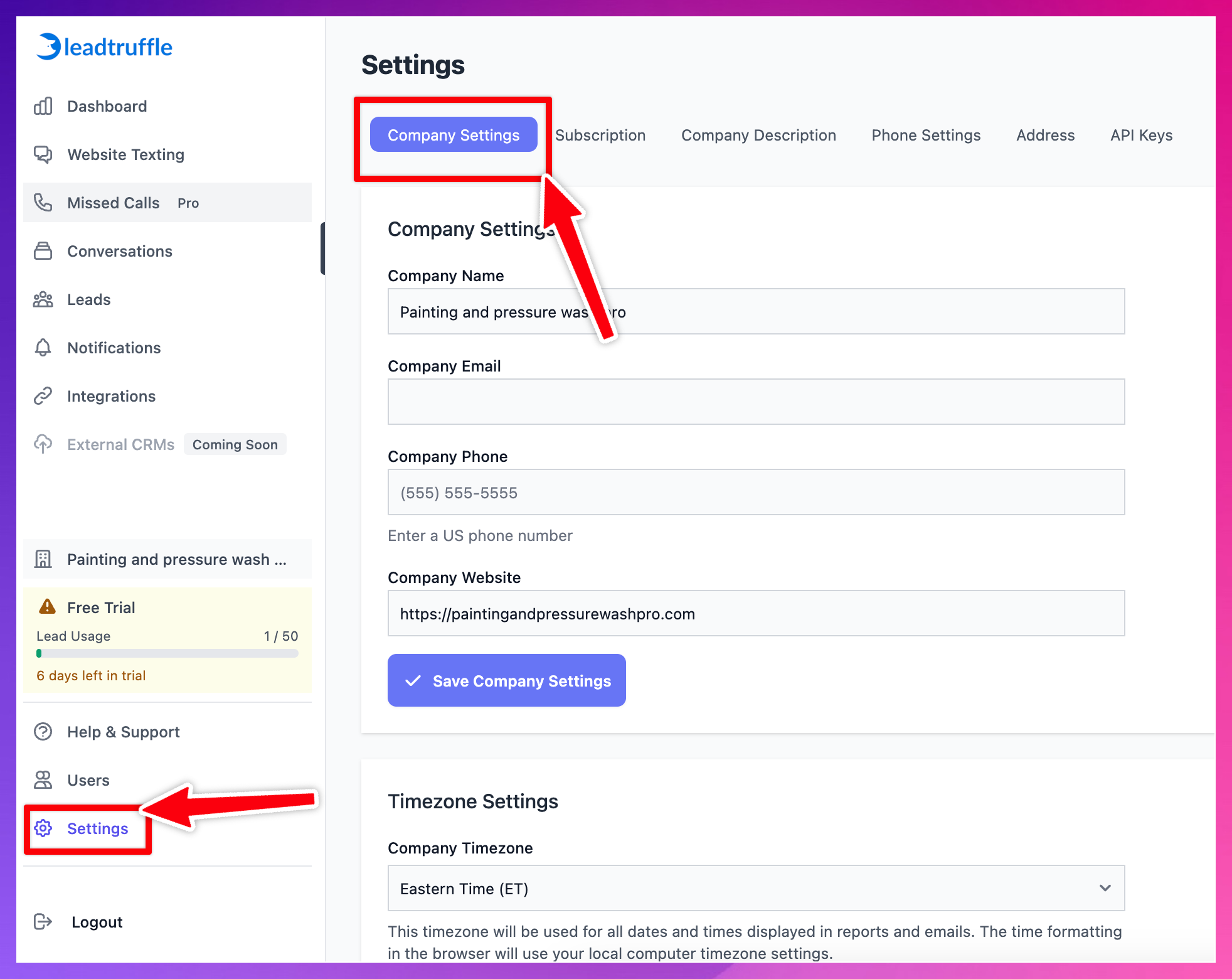Click the Conversations briefcase icon
The image size is (1232, 979).
coord(43,251)
